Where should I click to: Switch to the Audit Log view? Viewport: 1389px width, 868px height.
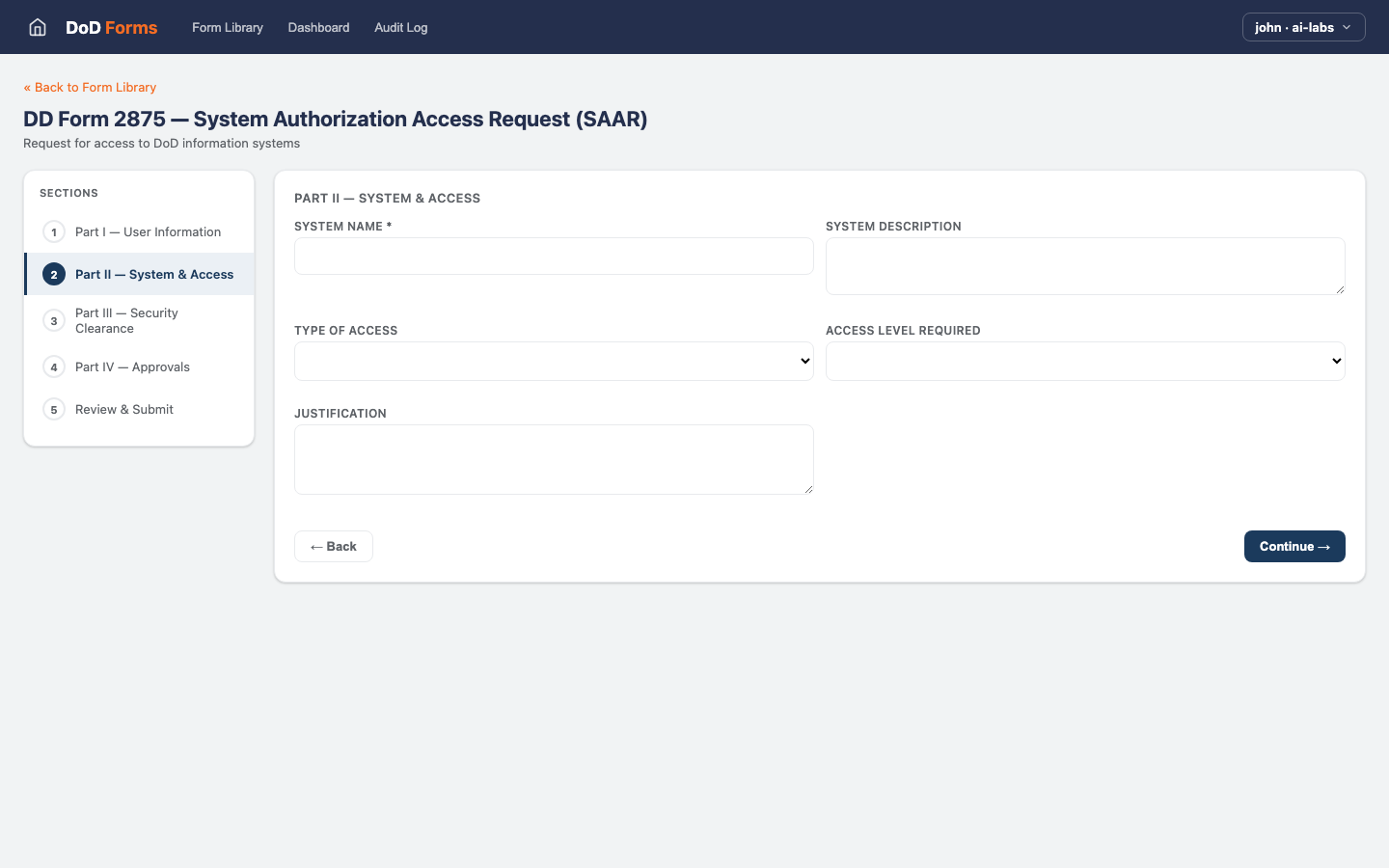coord(400,27)
